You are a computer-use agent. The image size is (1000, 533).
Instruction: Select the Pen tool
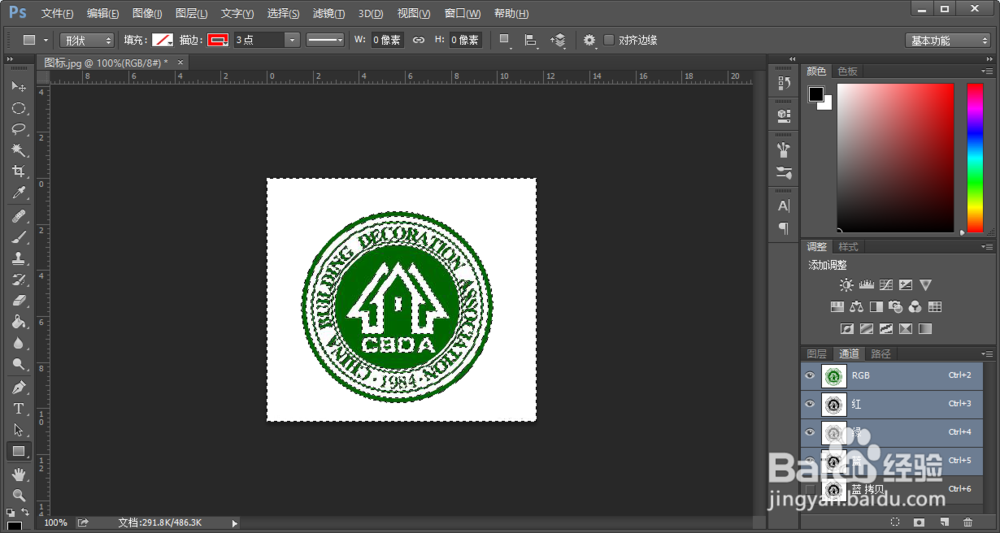18,388
